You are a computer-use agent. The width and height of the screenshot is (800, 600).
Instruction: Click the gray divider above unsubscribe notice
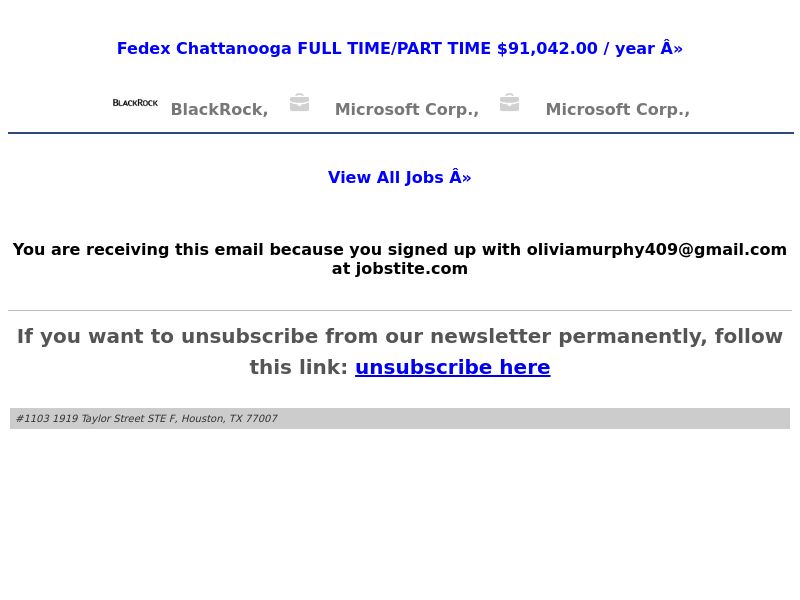pyautogui.click(x=400, y=310)
